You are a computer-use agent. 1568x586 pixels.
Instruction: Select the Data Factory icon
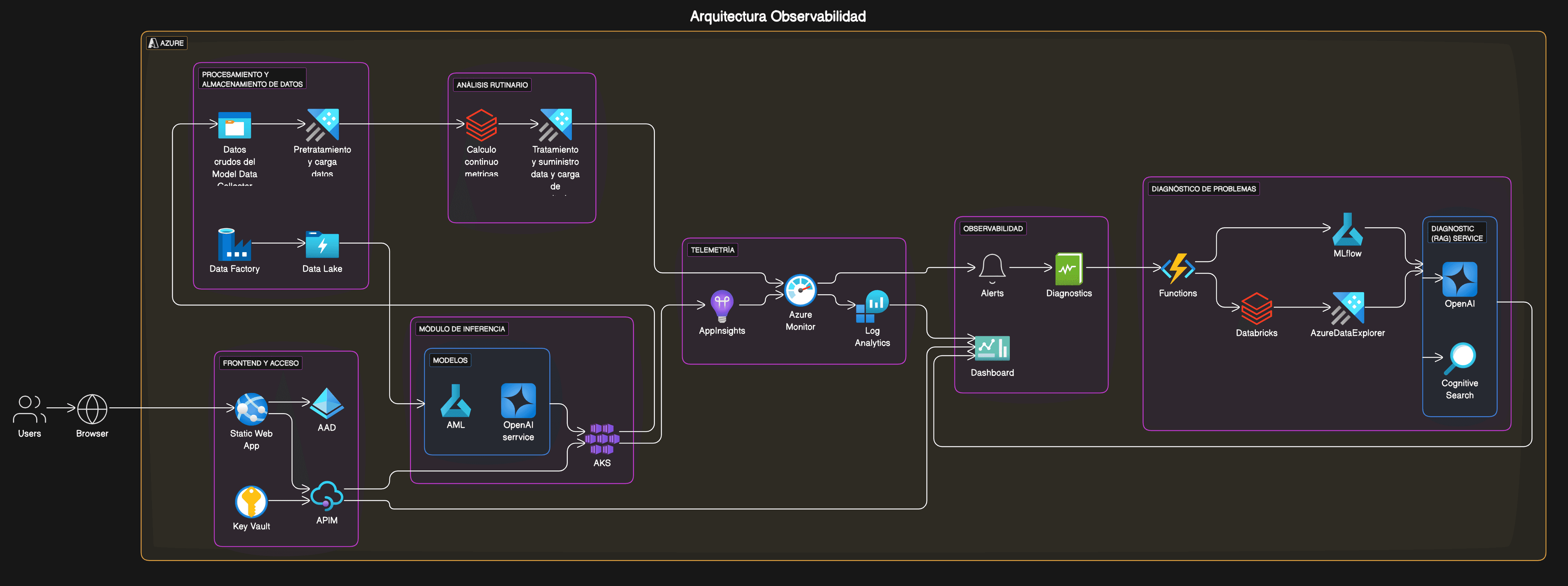coord(234,244)
